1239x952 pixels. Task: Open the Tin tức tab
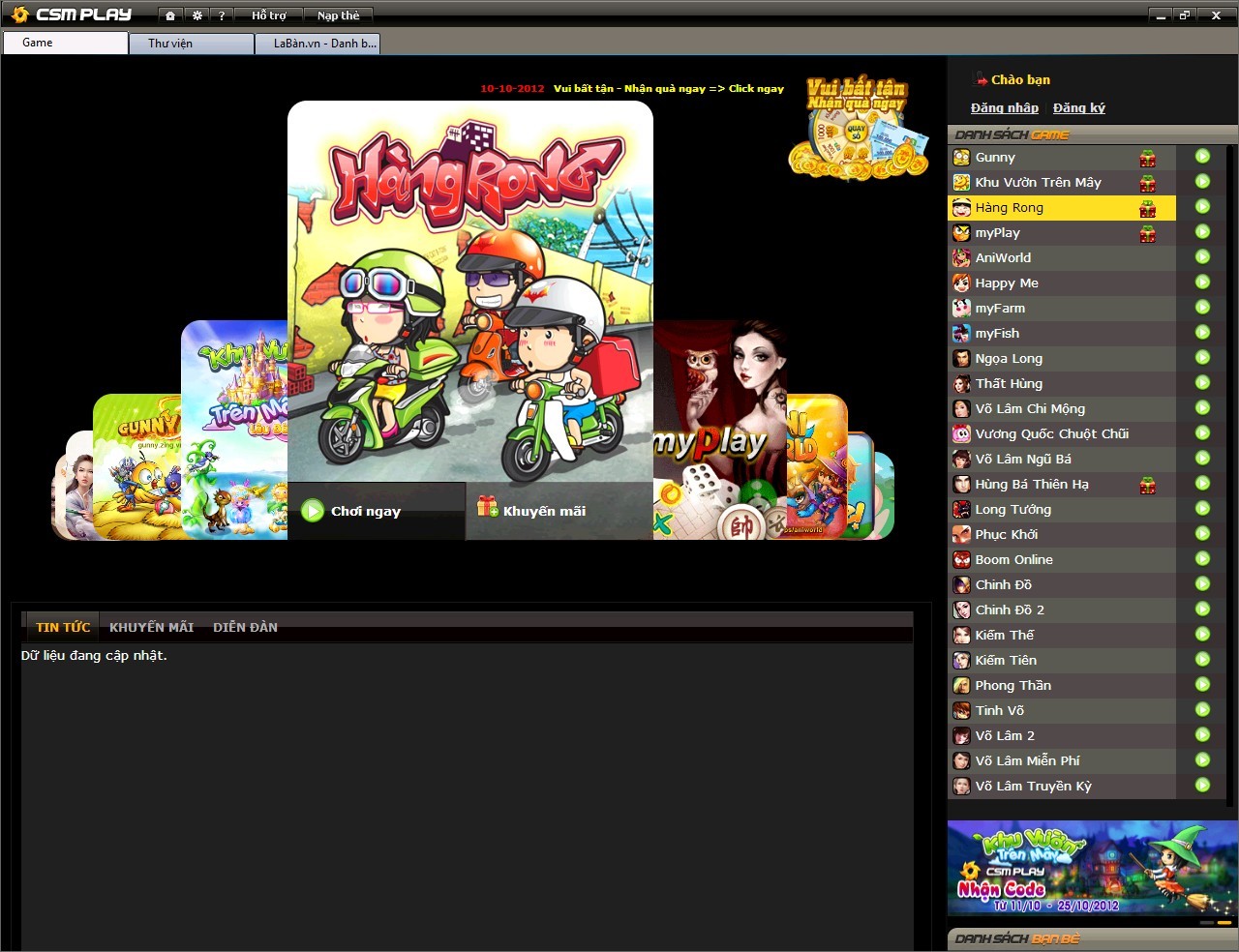[63, 627]
